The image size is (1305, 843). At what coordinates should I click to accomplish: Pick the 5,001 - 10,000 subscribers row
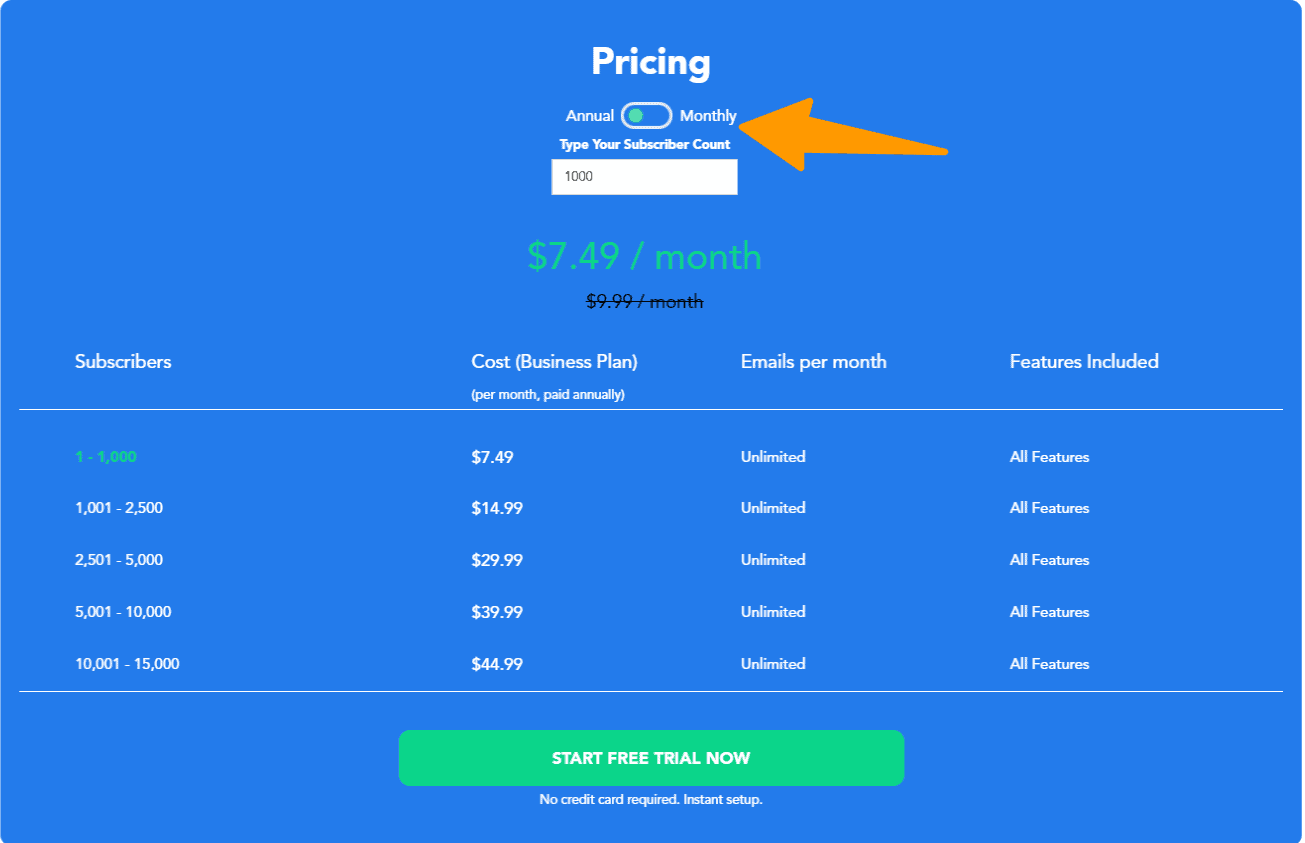[x=123, y=612]
